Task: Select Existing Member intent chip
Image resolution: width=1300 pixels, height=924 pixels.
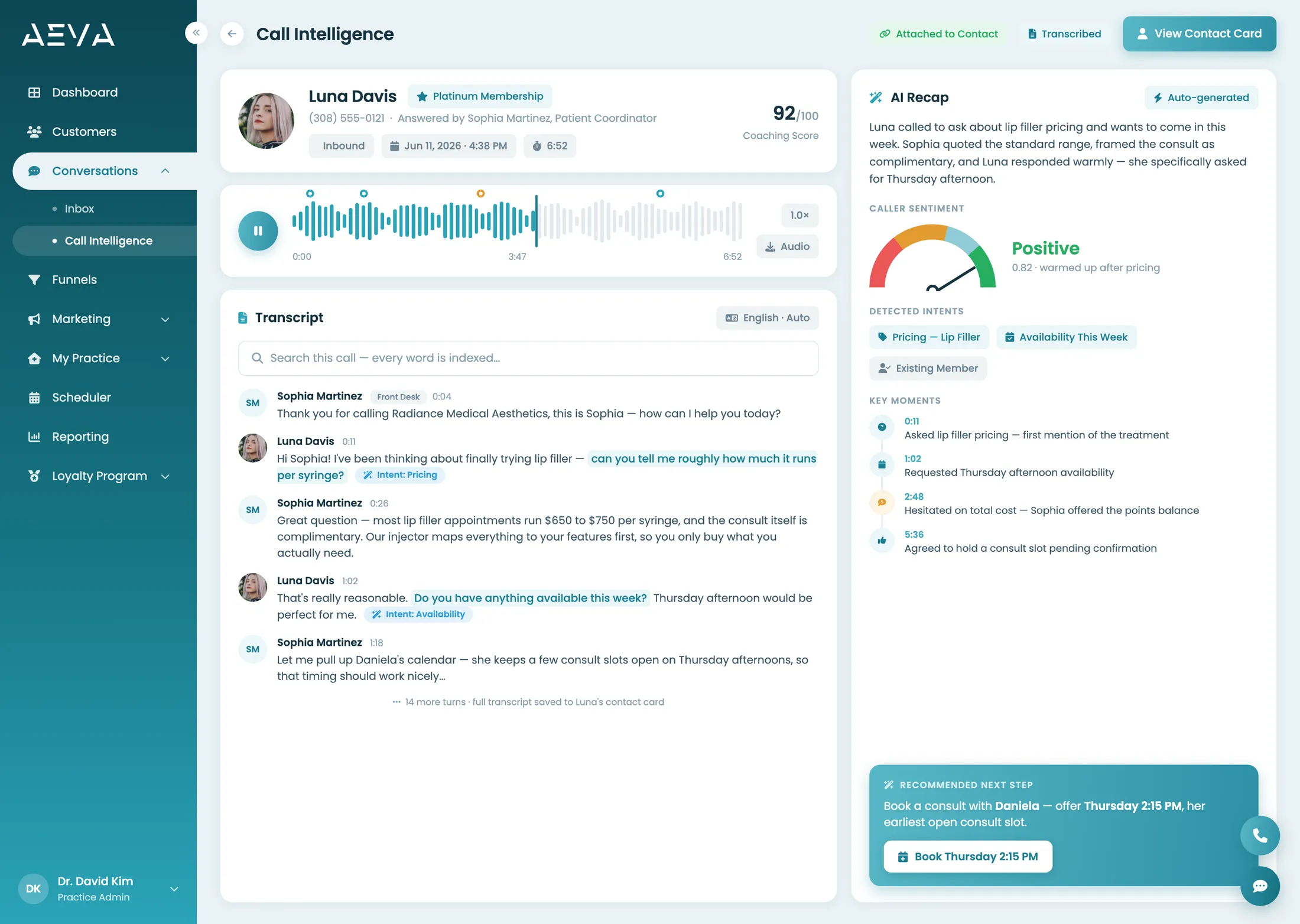Action: point(928,369)
